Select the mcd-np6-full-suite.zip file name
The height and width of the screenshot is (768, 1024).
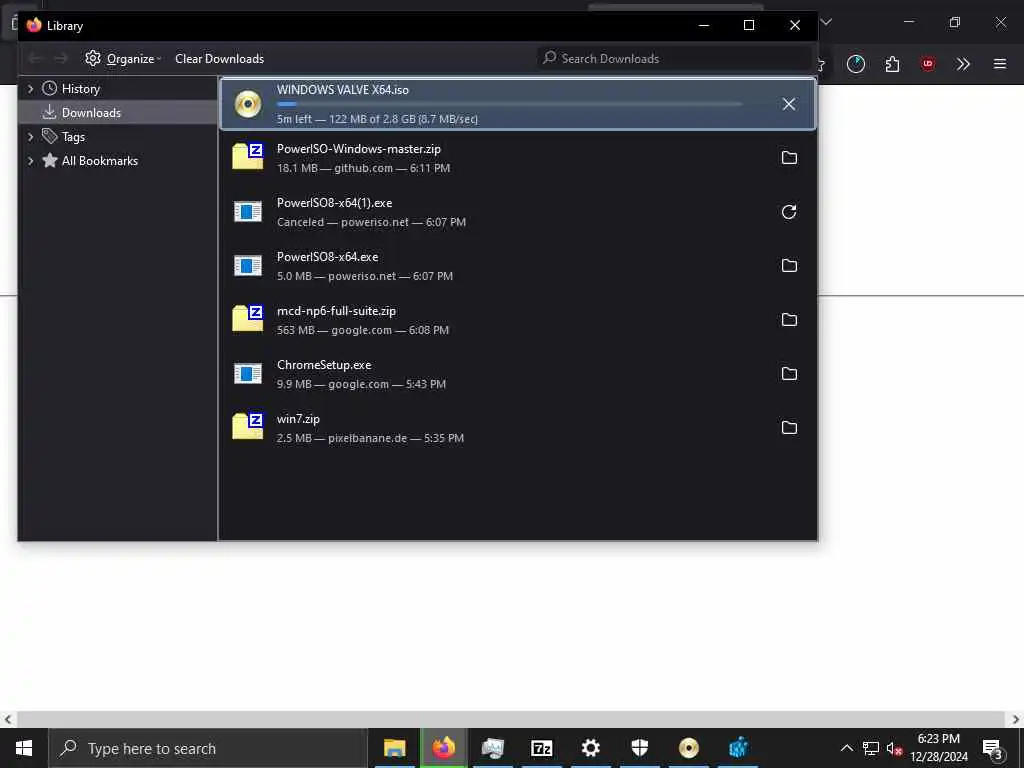click(x=336, y=311)
